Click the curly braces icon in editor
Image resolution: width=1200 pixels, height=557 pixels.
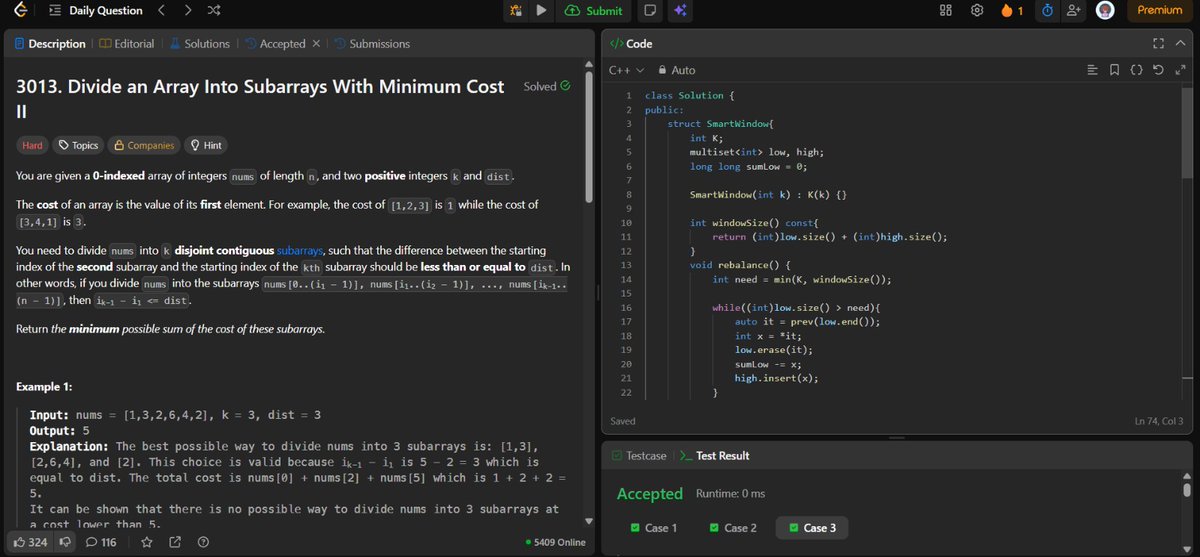click(1137, 70)
